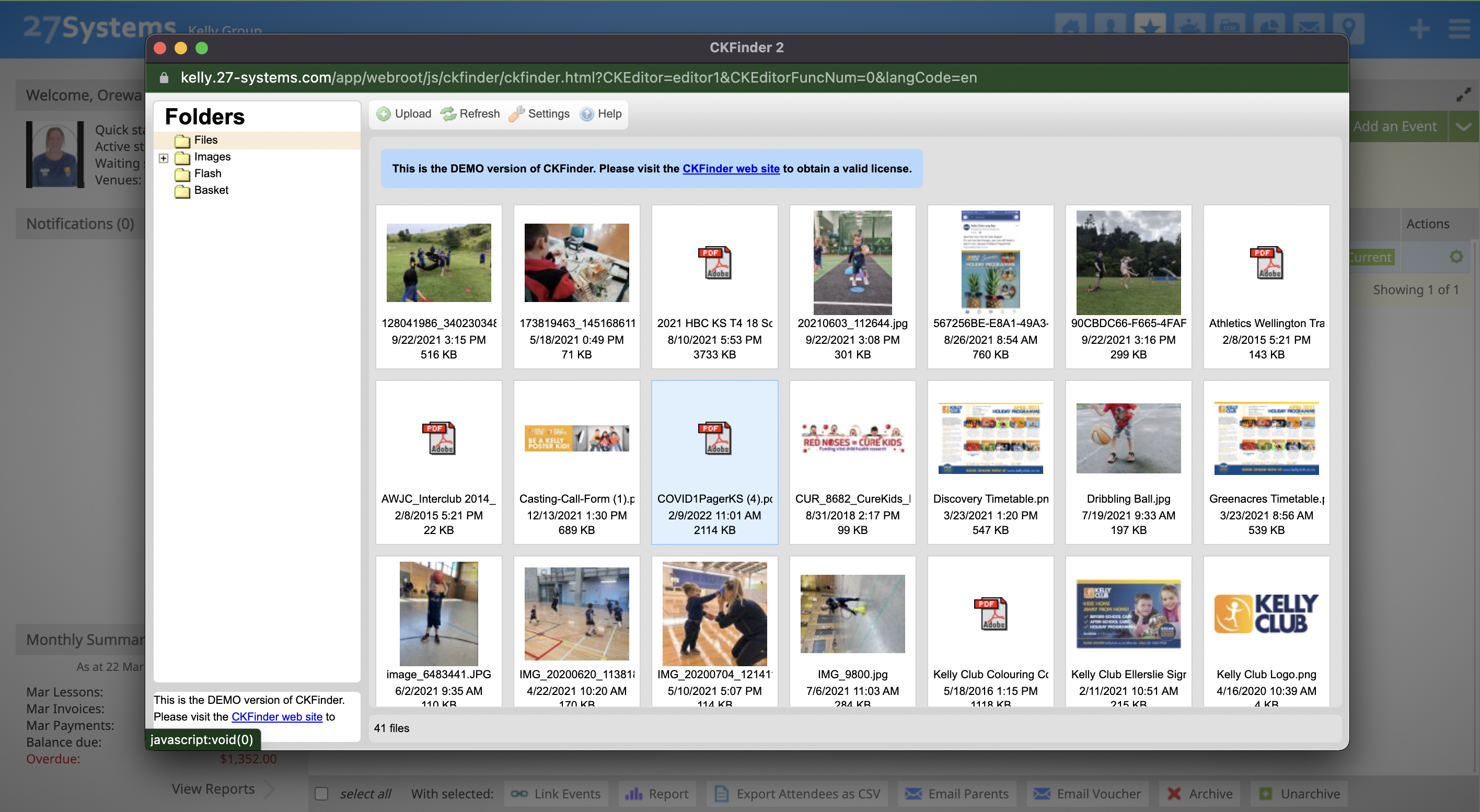Select the Kelly Club Logo.png thumbnail
Image resolution: width=1480 pixels, height=812 pixels.
point(1266,613)
